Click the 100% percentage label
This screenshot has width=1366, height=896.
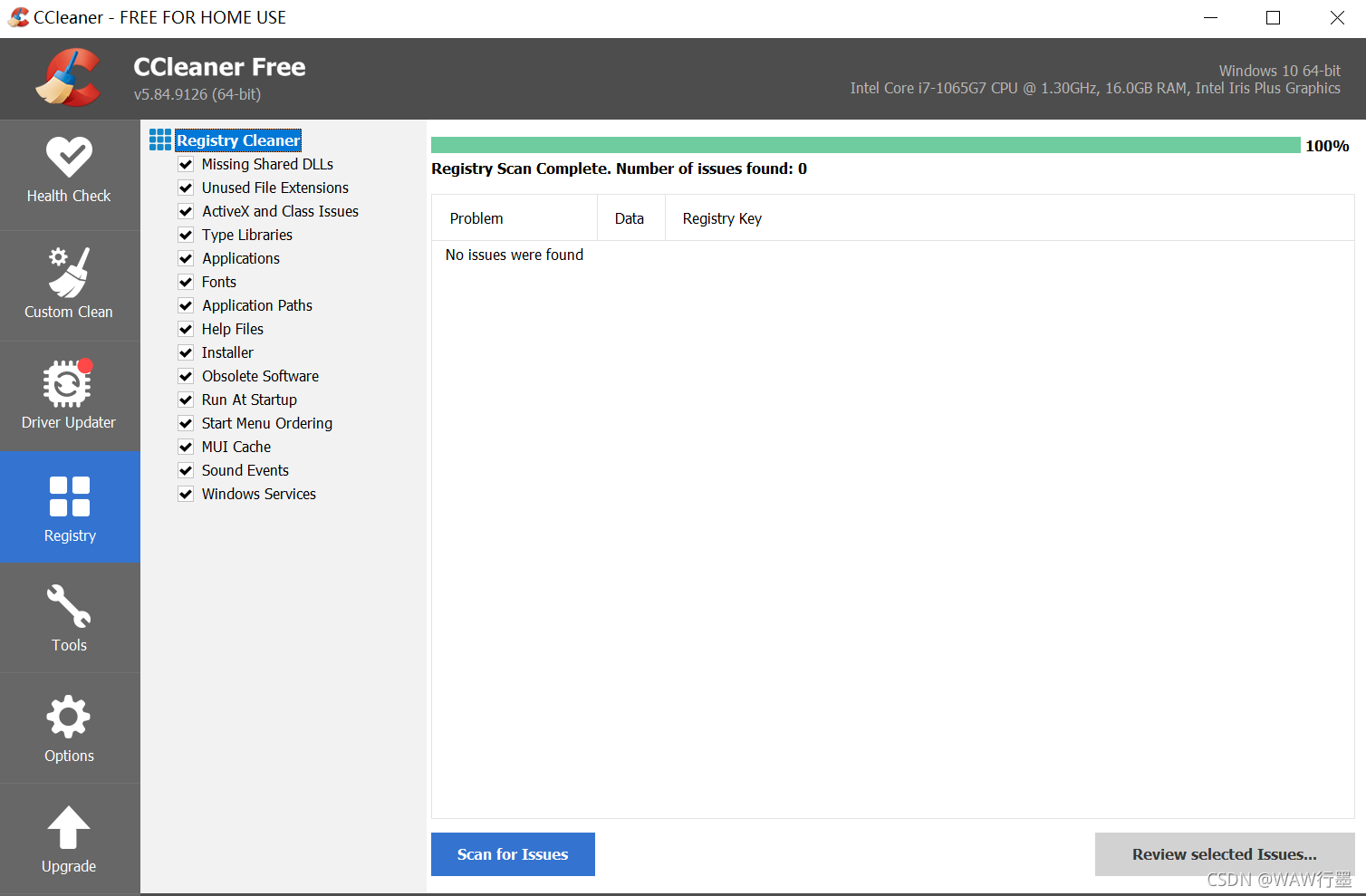tap(1327, 146)
